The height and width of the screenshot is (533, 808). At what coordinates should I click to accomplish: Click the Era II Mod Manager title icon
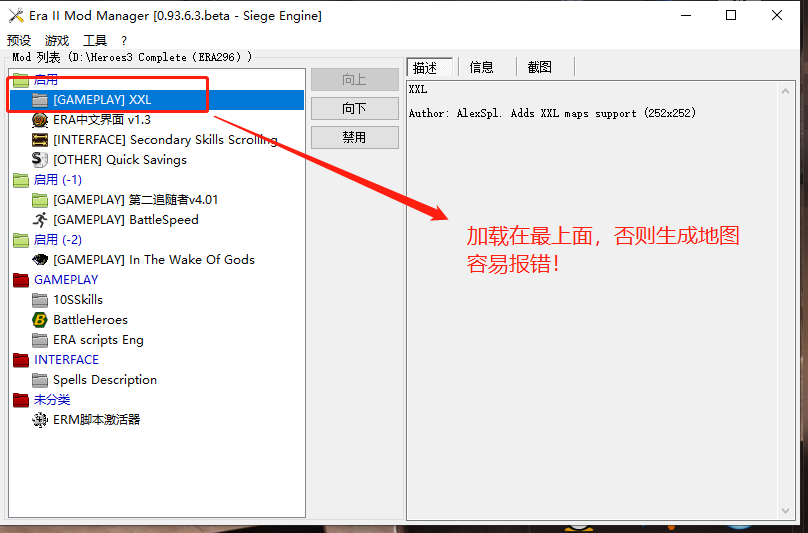(16, 15)
